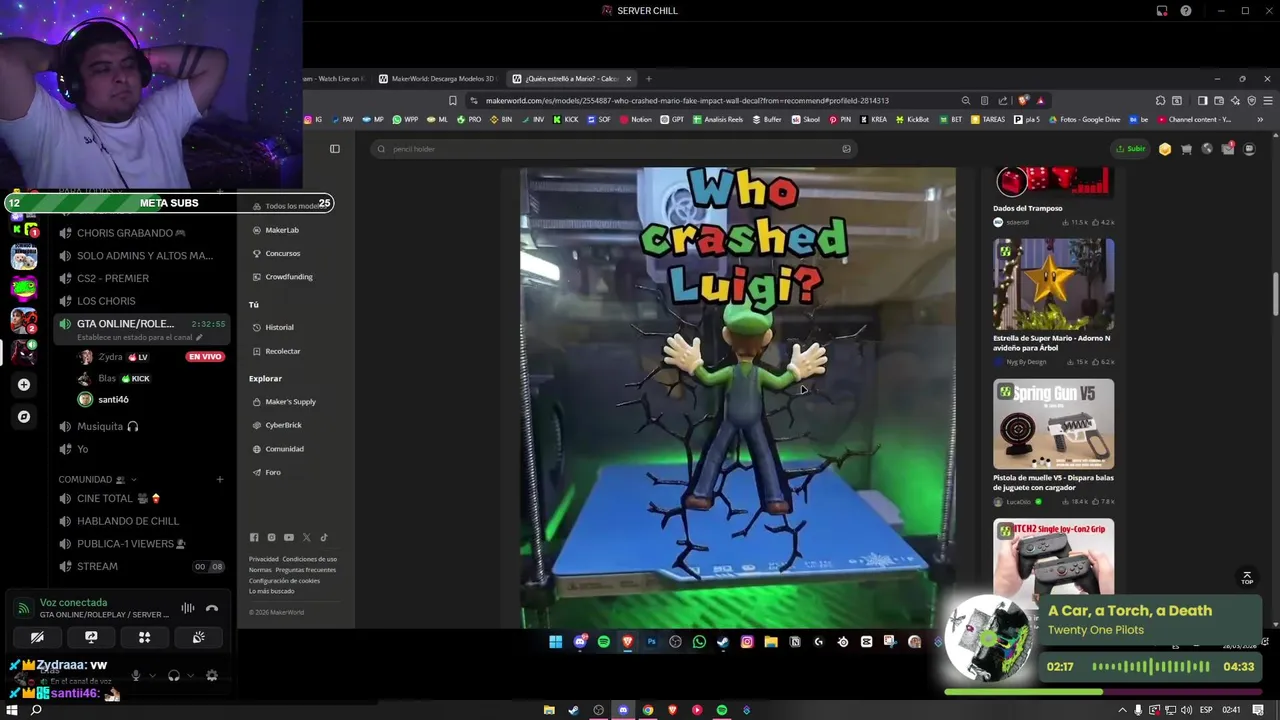Open MakerLab in MakerWorld sidebar
The height and width of the screenshot is (720, 1280).
[x=281, y=230]
